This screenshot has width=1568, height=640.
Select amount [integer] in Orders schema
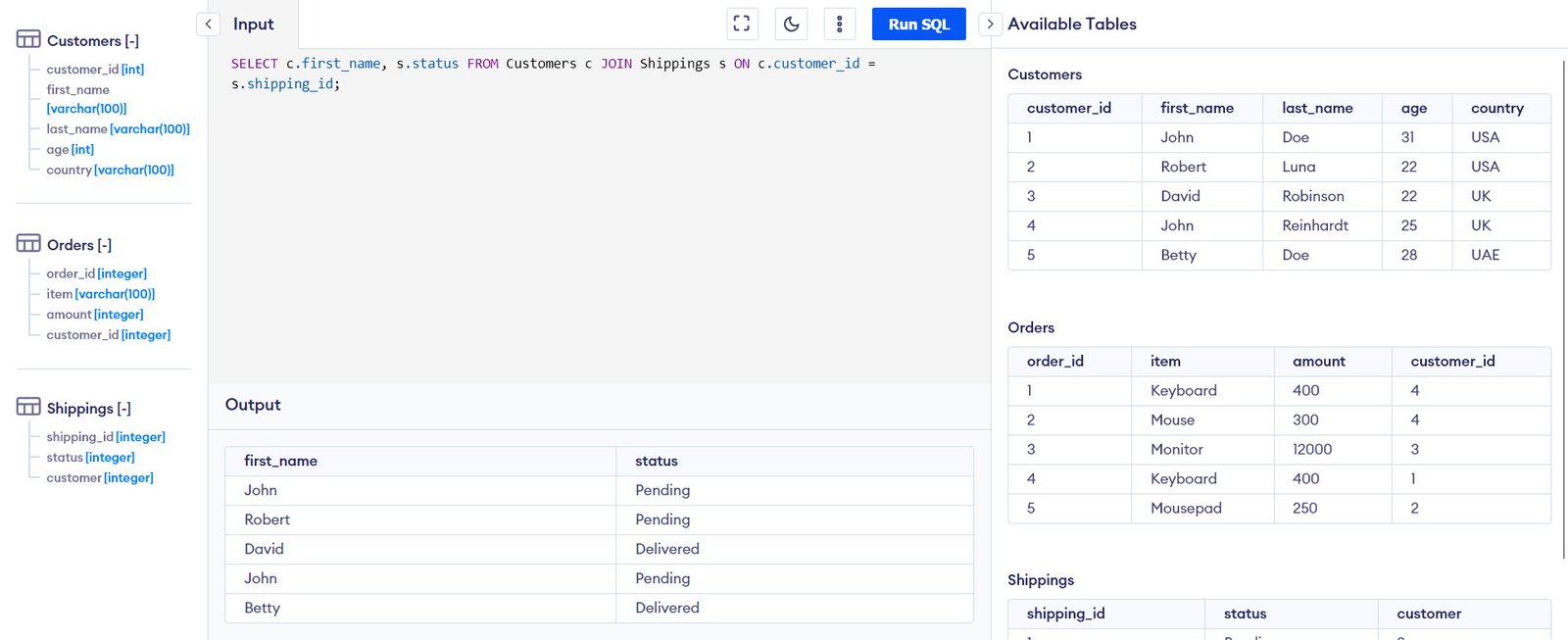tap(94, 315)
